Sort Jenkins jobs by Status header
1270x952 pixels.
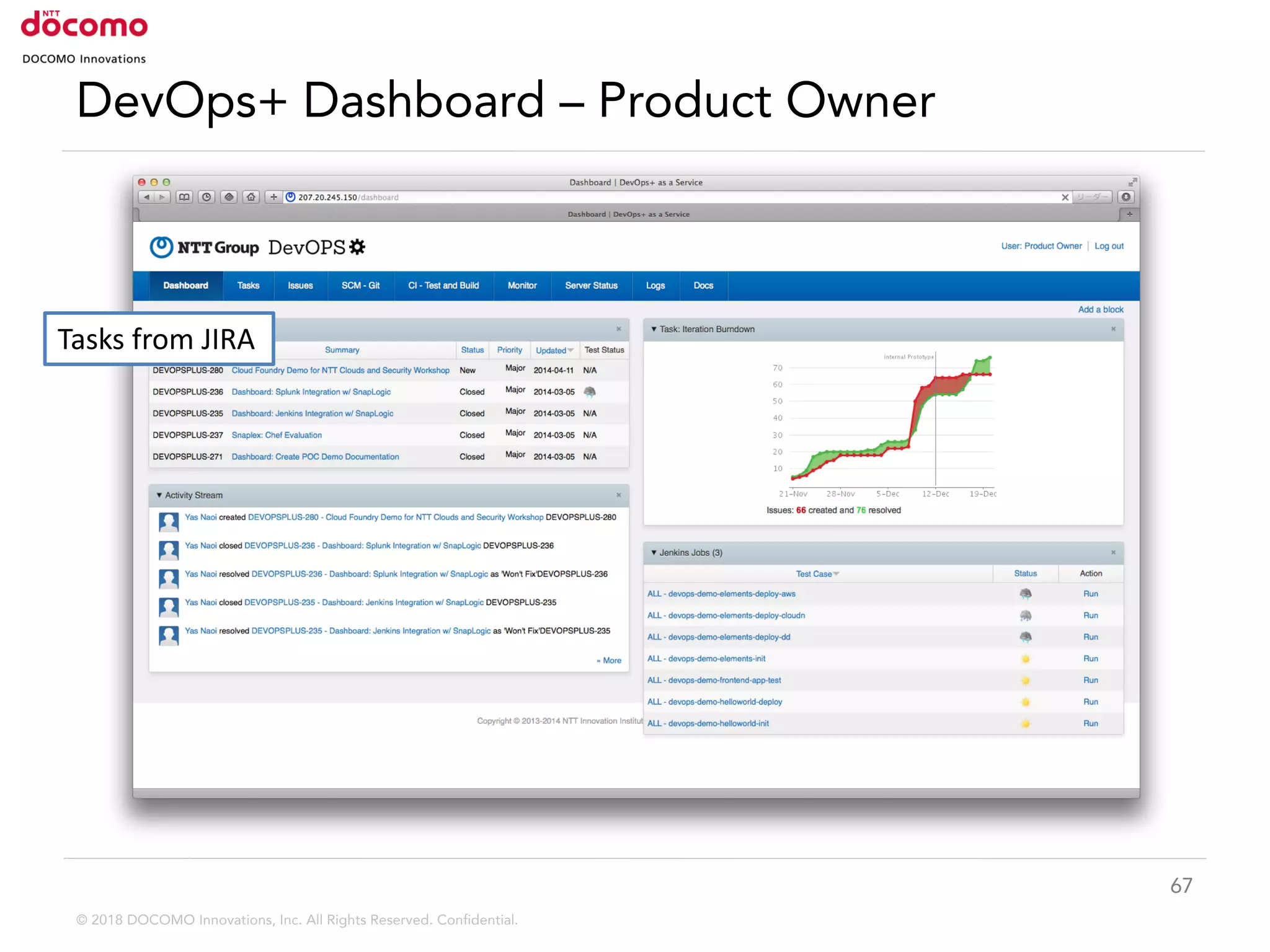click(1025, 574)
